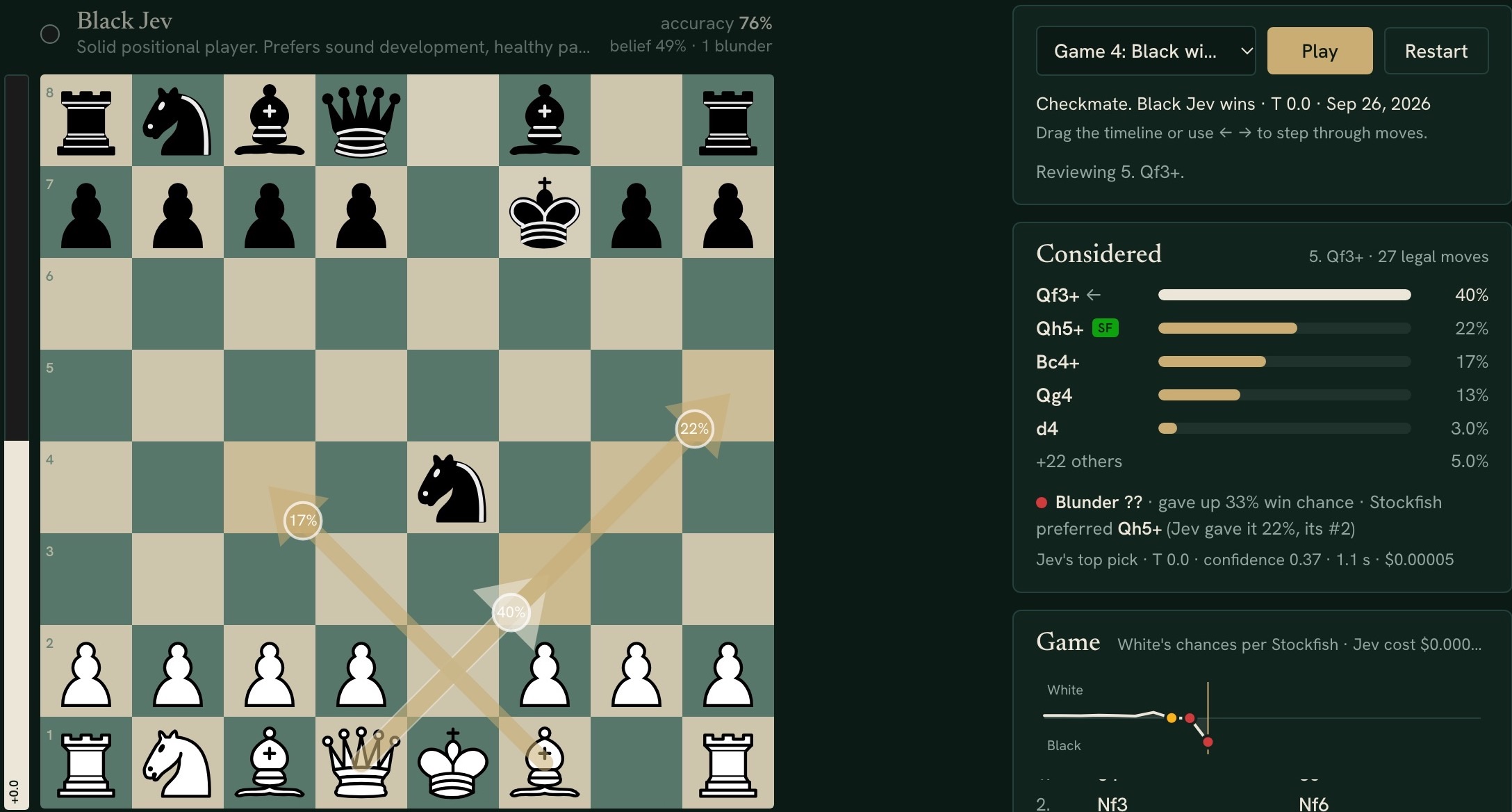Click the 22% arrow label on the board
1512x812 pixels.
tap(694, 428)
